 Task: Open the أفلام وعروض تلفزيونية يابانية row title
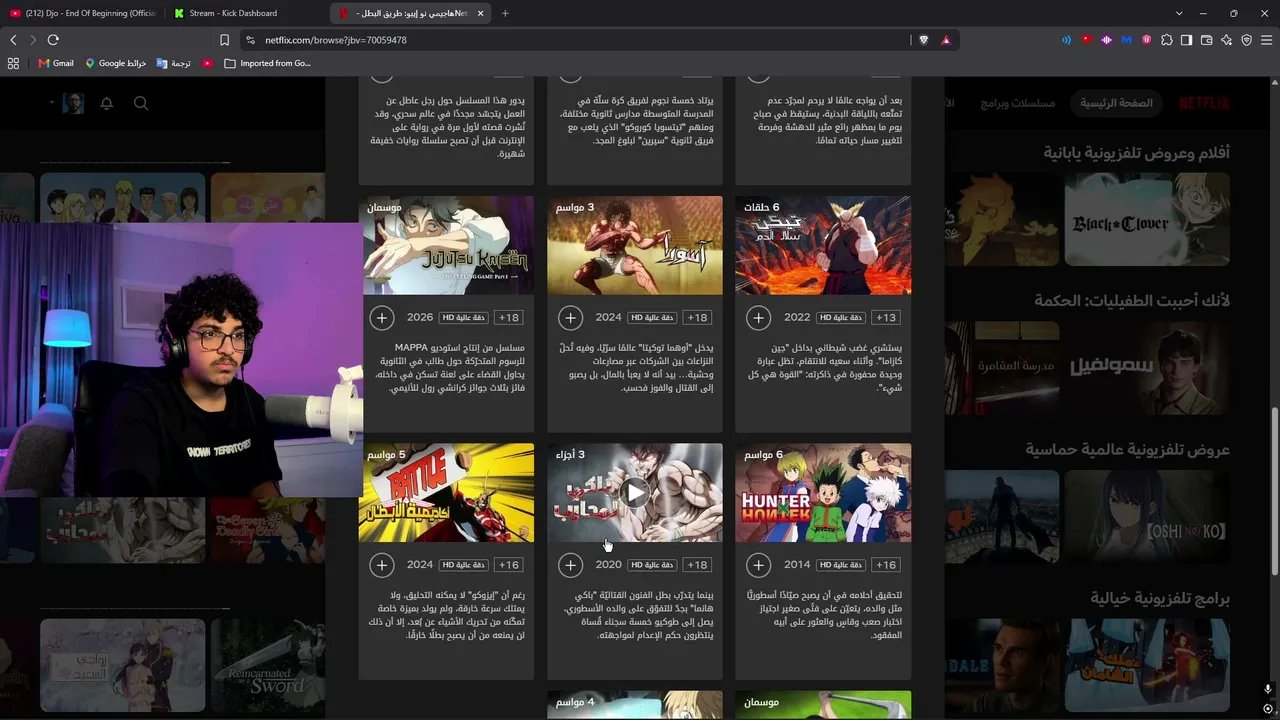[x=1137, y=153]
